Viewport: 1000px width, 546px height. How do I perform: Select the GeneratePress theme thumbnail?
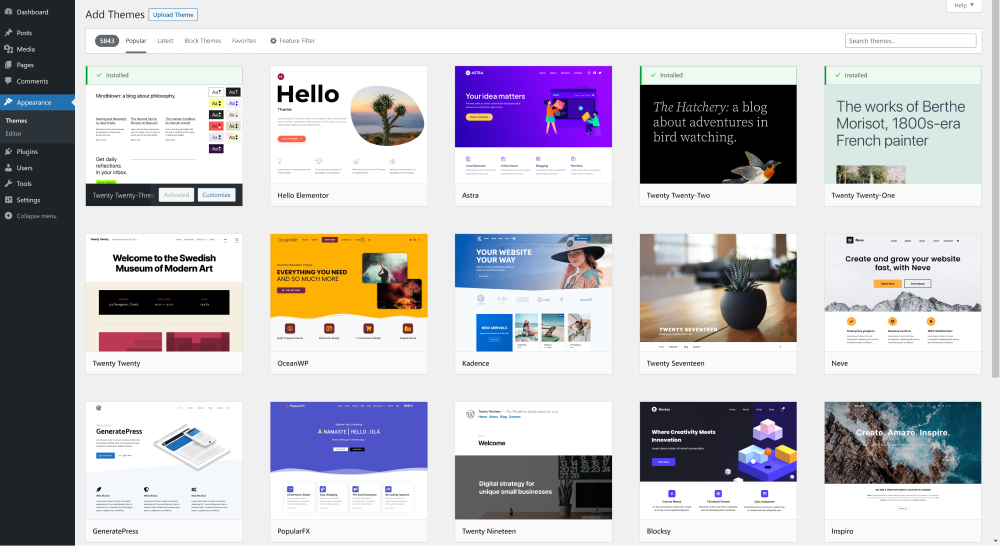[164, 461]
